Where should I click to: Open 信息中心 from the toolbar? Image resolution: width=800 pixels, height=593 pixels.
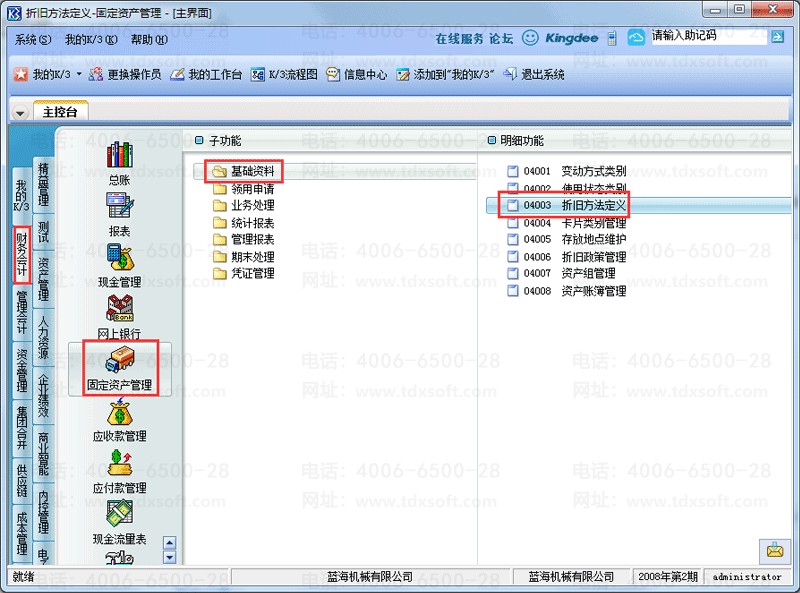(x=356, y=75)
